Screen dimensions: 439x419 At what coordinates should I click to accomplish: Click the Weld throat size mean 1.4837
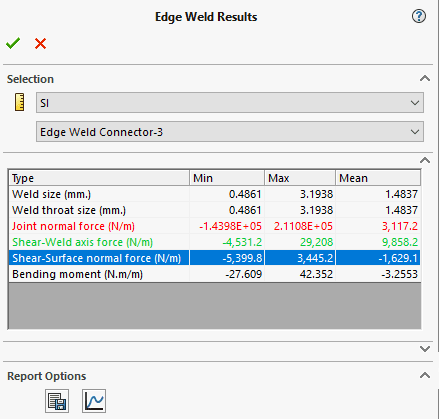coord(401,210)
